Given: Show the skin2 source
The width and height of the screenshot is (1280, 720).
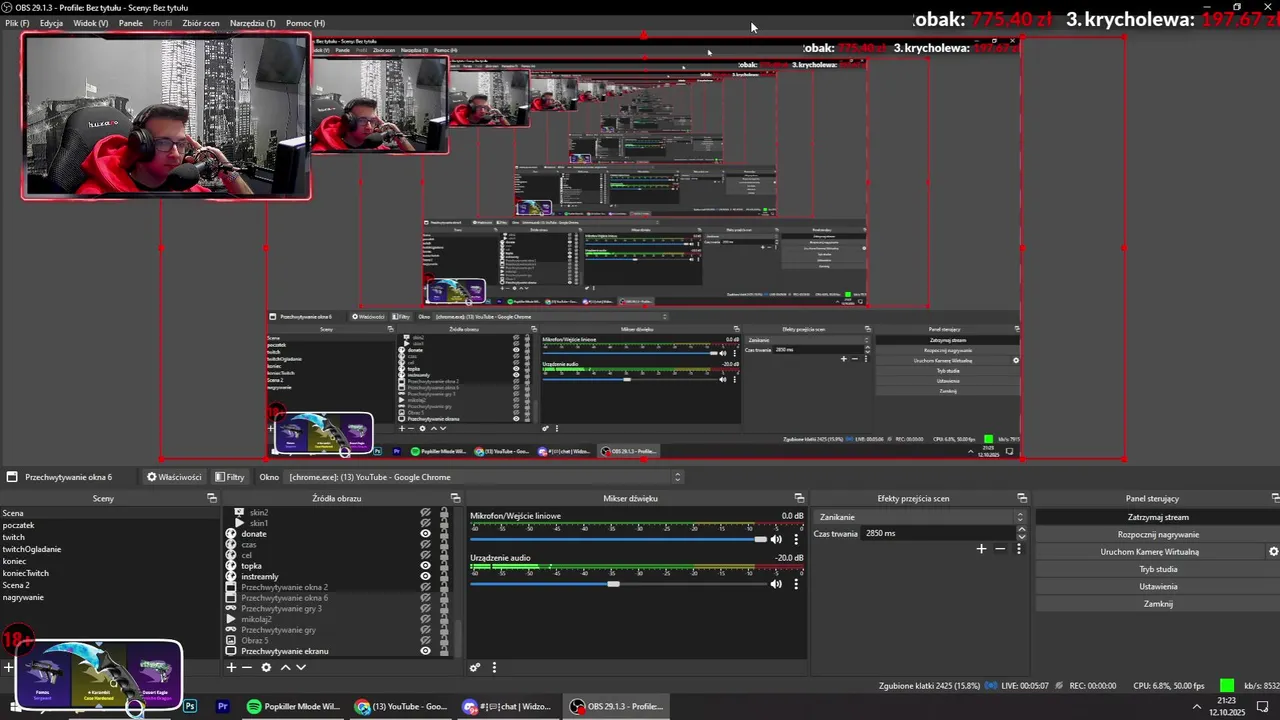Looking at the screenshot, I should point(425,512).
